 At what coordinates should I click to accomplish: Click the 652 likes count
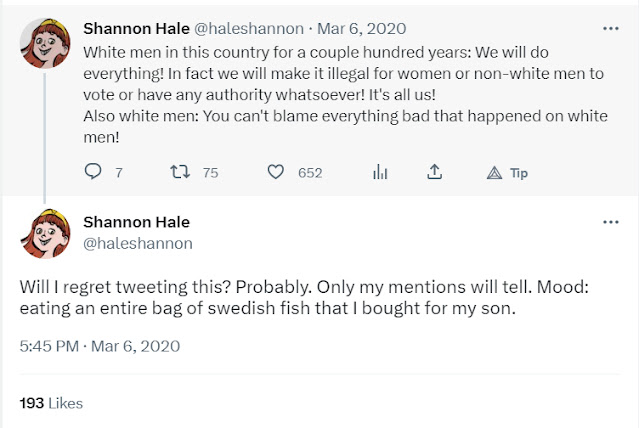click(x=310, y=172)
